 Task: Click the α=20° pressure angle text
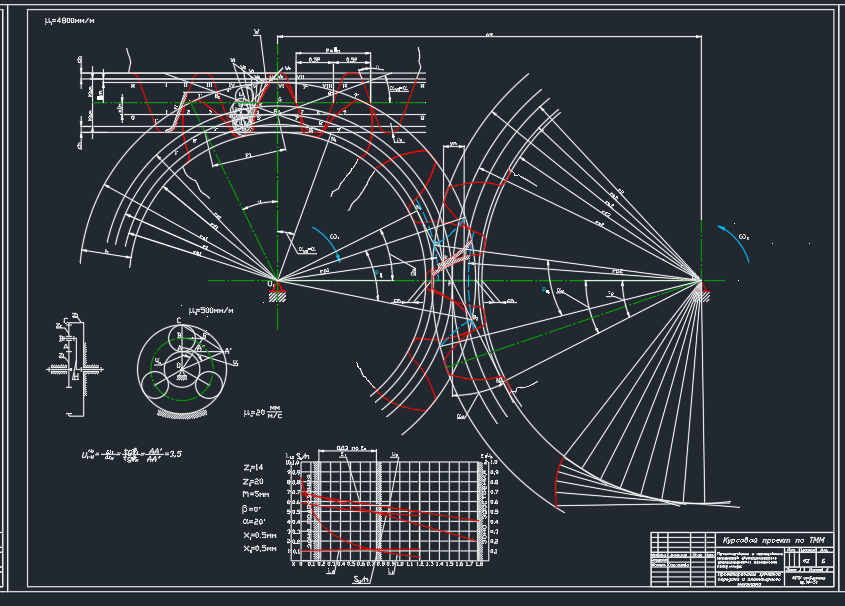click(x=254, y=521)
